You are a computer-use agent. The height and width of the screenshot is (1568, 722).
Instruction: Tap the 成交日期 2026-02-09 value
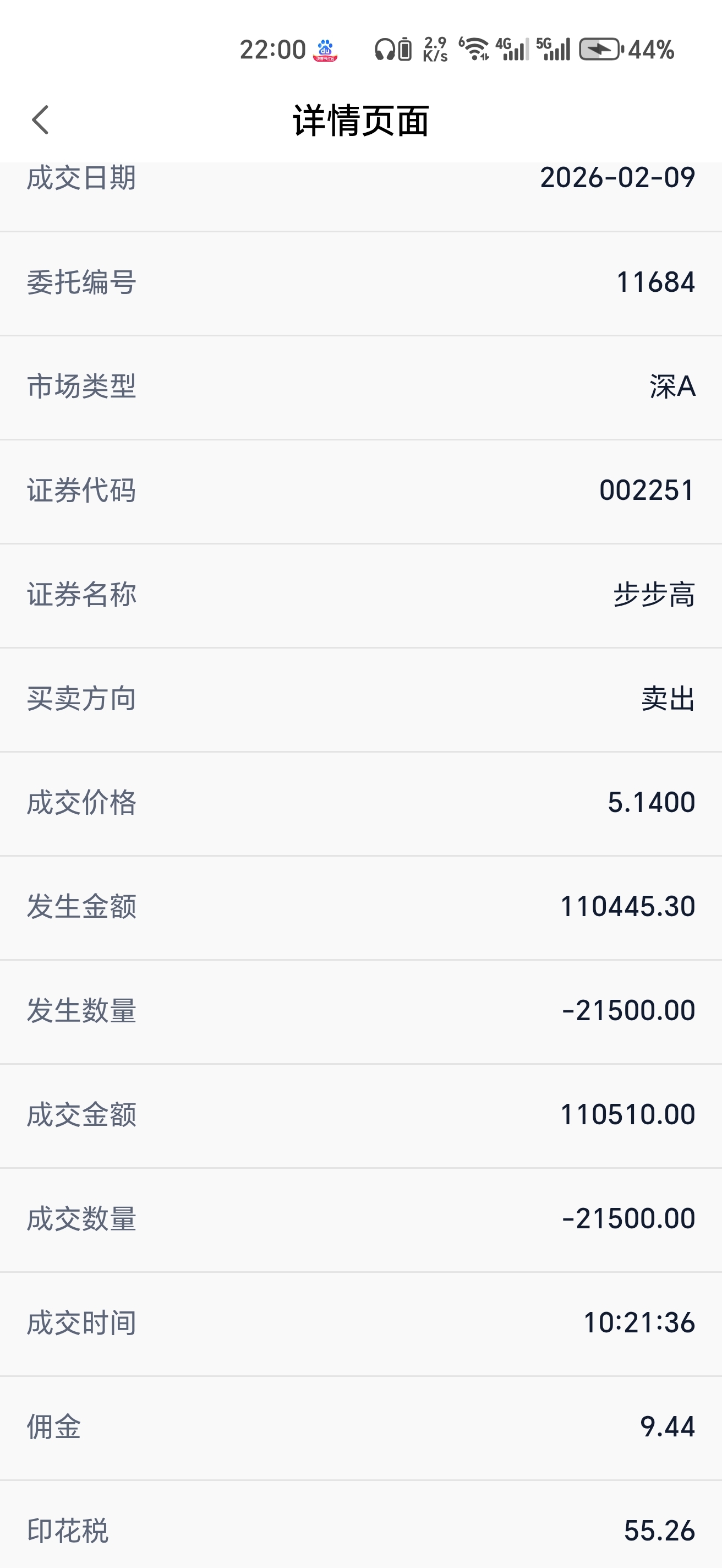[x=617, y=178]
